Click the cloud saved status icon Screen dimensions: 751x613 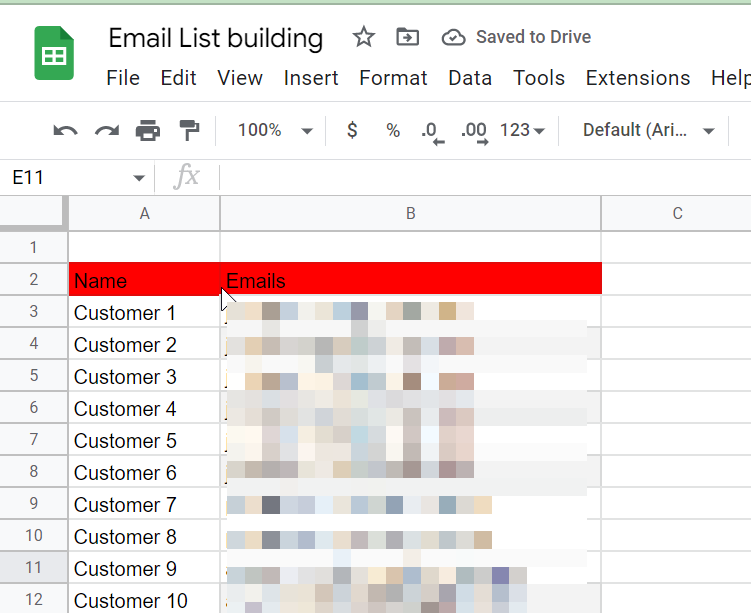click(453, 38)
